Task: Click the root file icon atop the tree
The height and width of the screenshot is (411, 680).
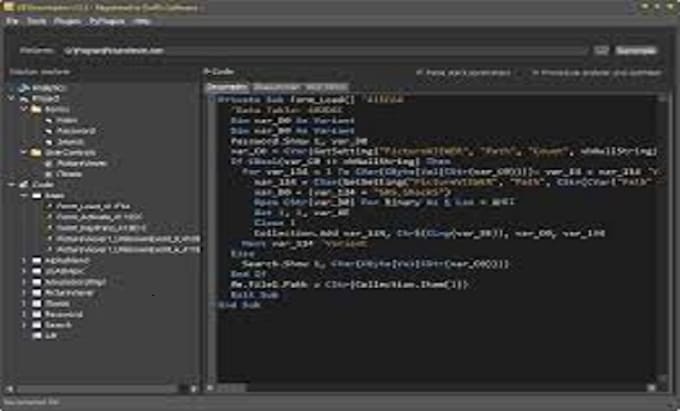Action: pyautogui.click(x=23, y=88)
